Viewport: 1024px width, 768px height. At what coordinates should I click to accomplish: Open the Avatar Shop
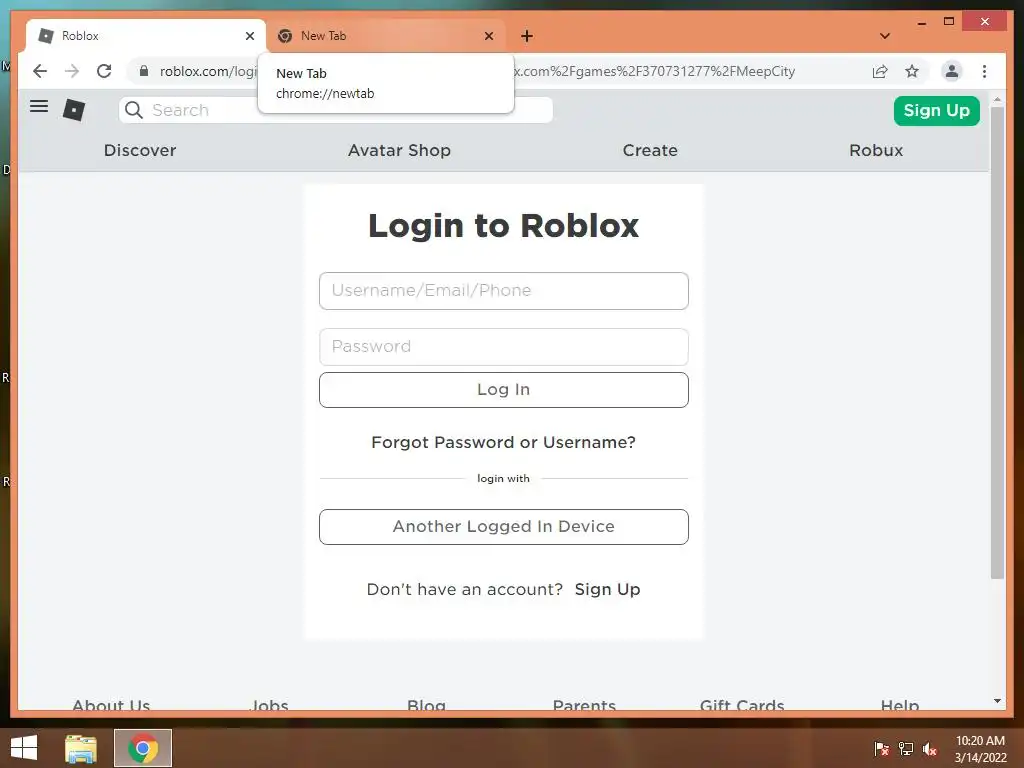coord(399,150)
